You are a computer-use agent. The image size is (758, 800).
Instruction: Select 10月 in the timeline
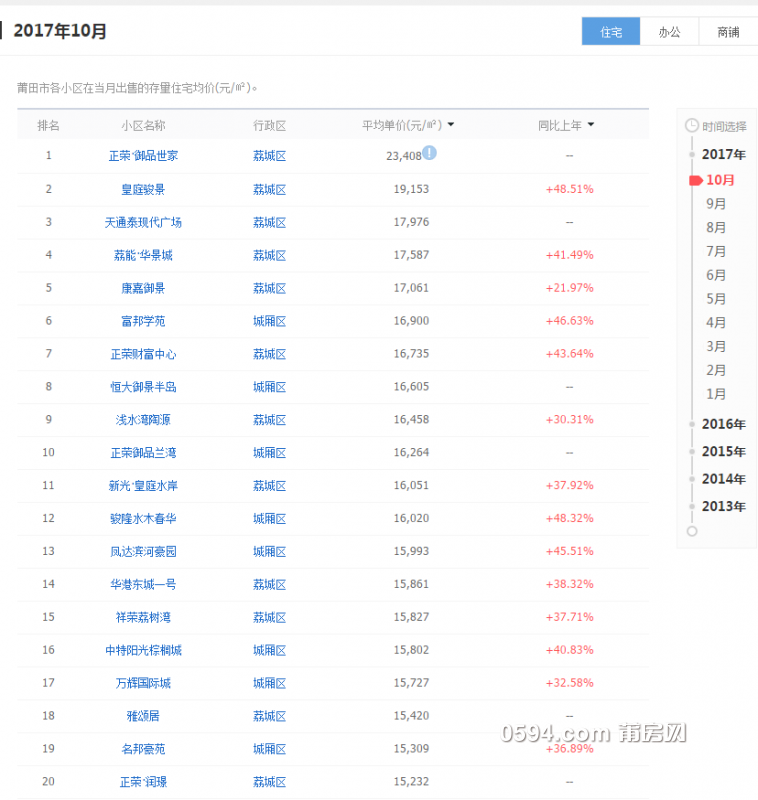click(720, 180)
